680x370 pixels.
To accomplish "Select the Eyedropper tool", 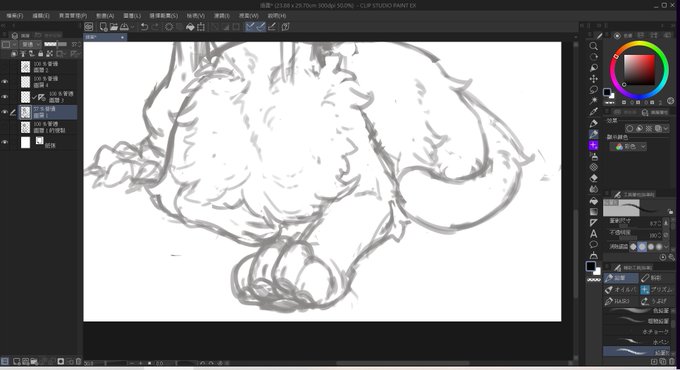I will 593,111.
